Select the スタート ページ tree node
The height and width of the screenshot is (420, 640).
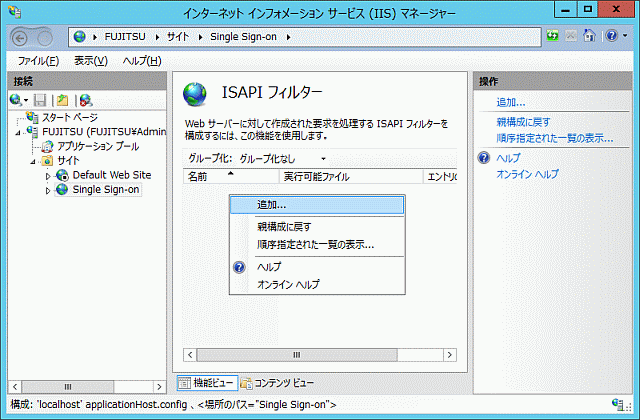click(x=70, y=118)
